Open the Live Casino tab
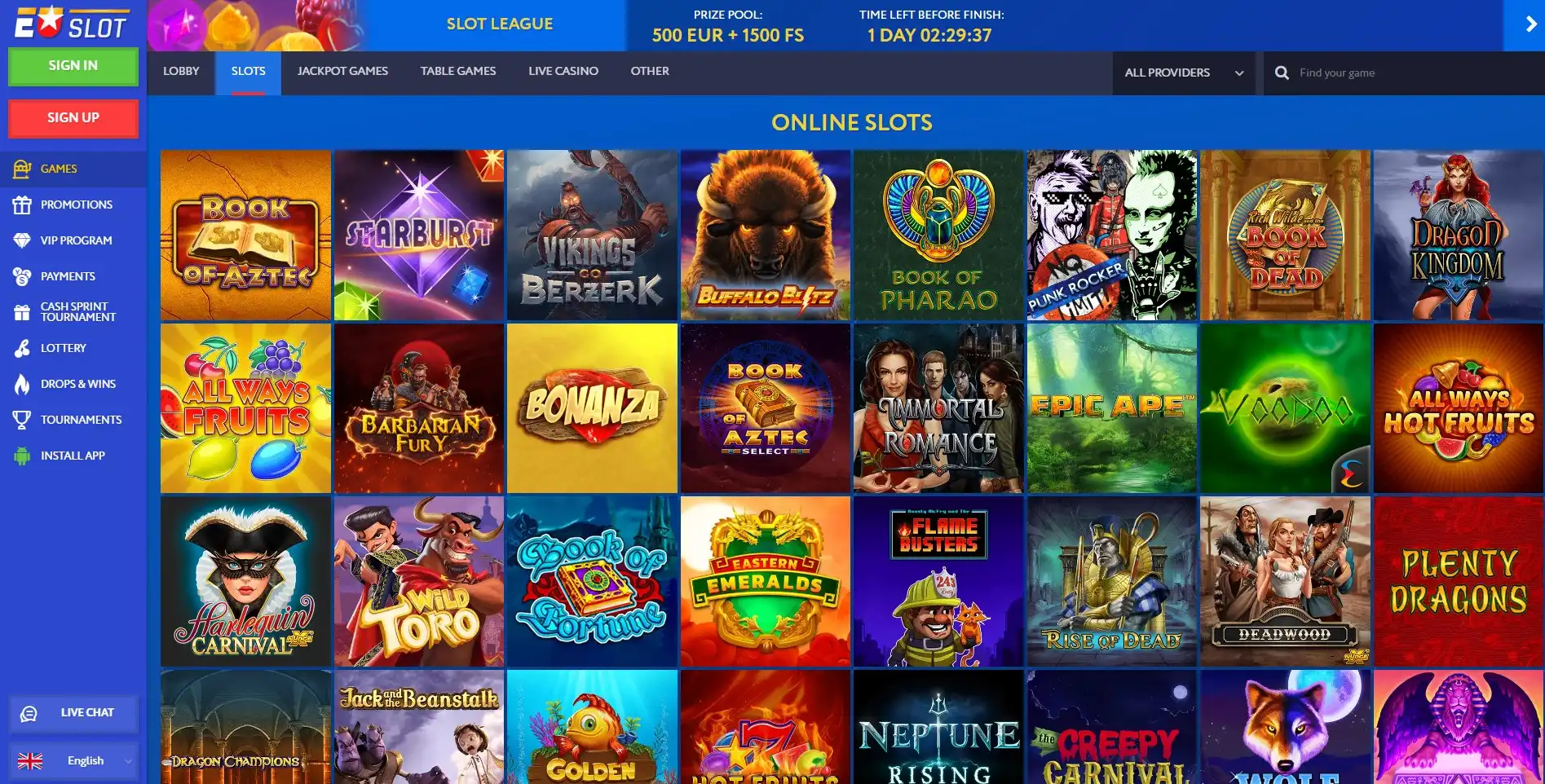Viewport: 1545px width, 784px height. (563, 71)
